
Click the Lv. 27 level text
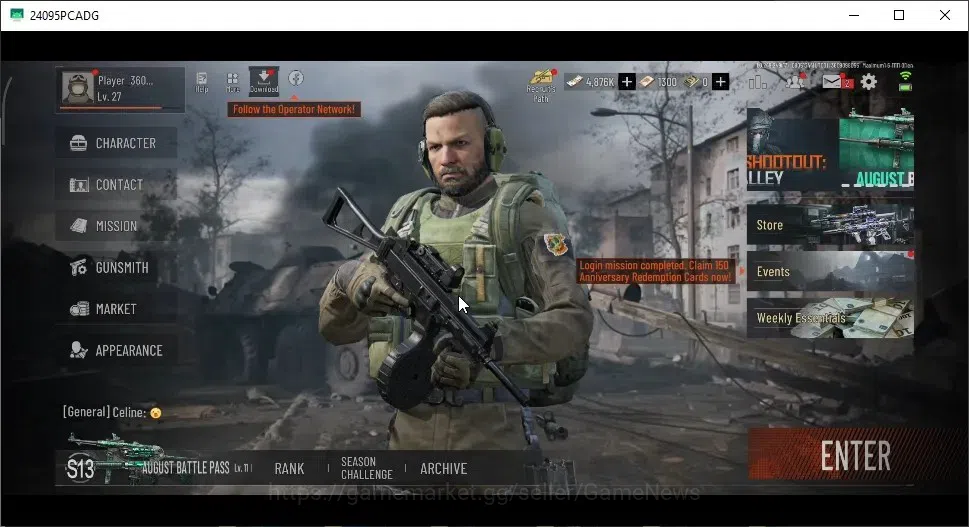click(109, 96)
